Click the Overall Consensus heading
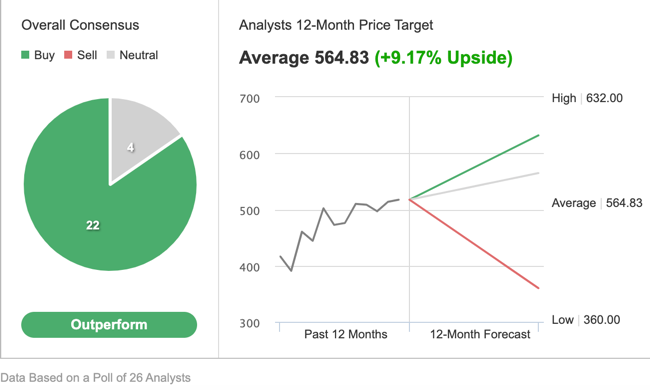This screenshot has height=390, width=650. [x=80, y=25]
